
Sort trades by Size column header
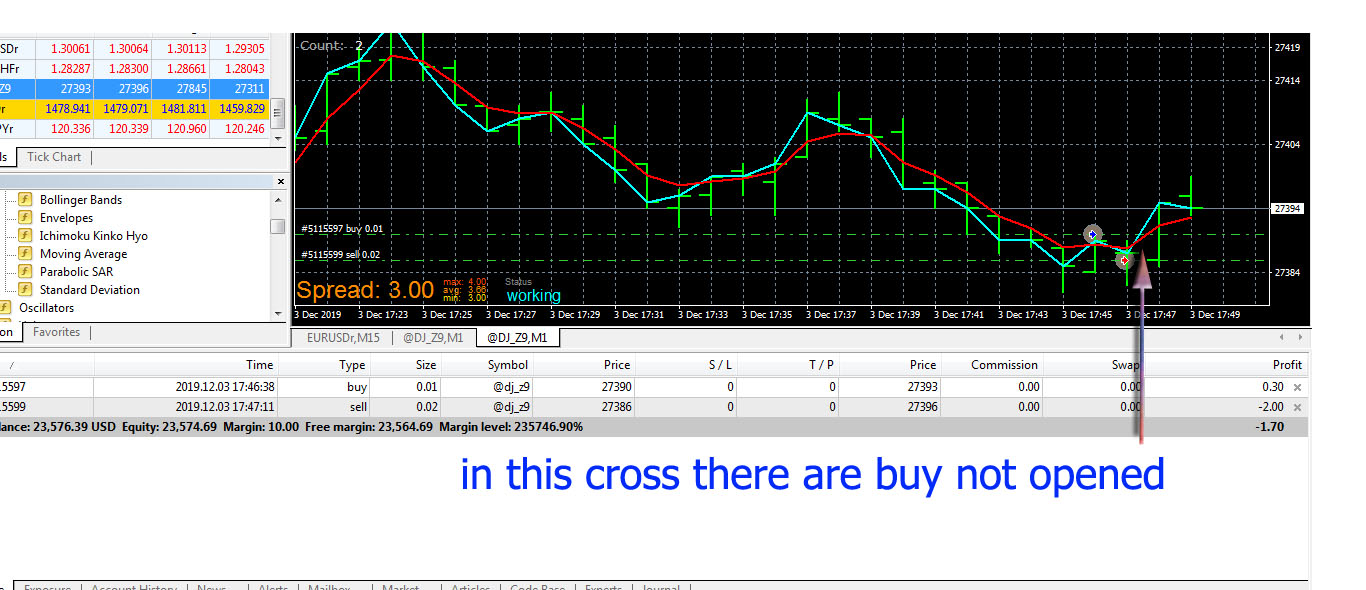pos(426,365)
